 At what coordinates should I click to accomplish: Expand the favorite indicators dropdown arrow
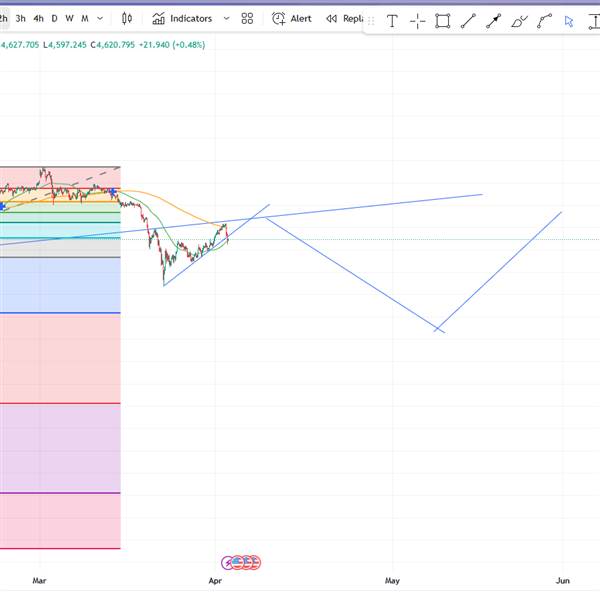click(x=227, y=18)
